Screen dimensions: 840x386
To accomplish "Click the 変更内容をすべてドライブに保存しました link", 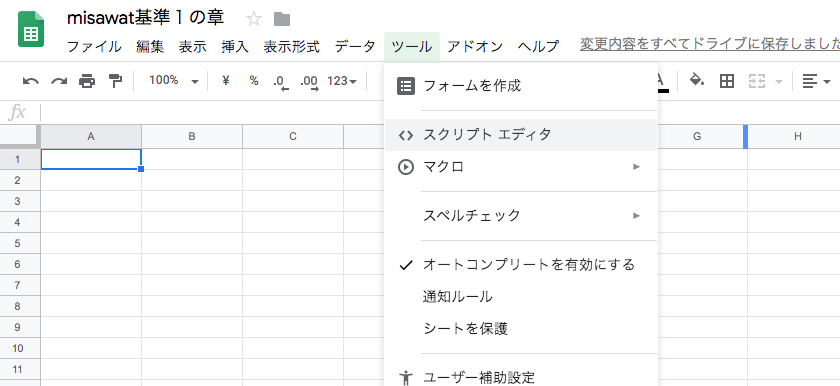I will coord(710,45).
